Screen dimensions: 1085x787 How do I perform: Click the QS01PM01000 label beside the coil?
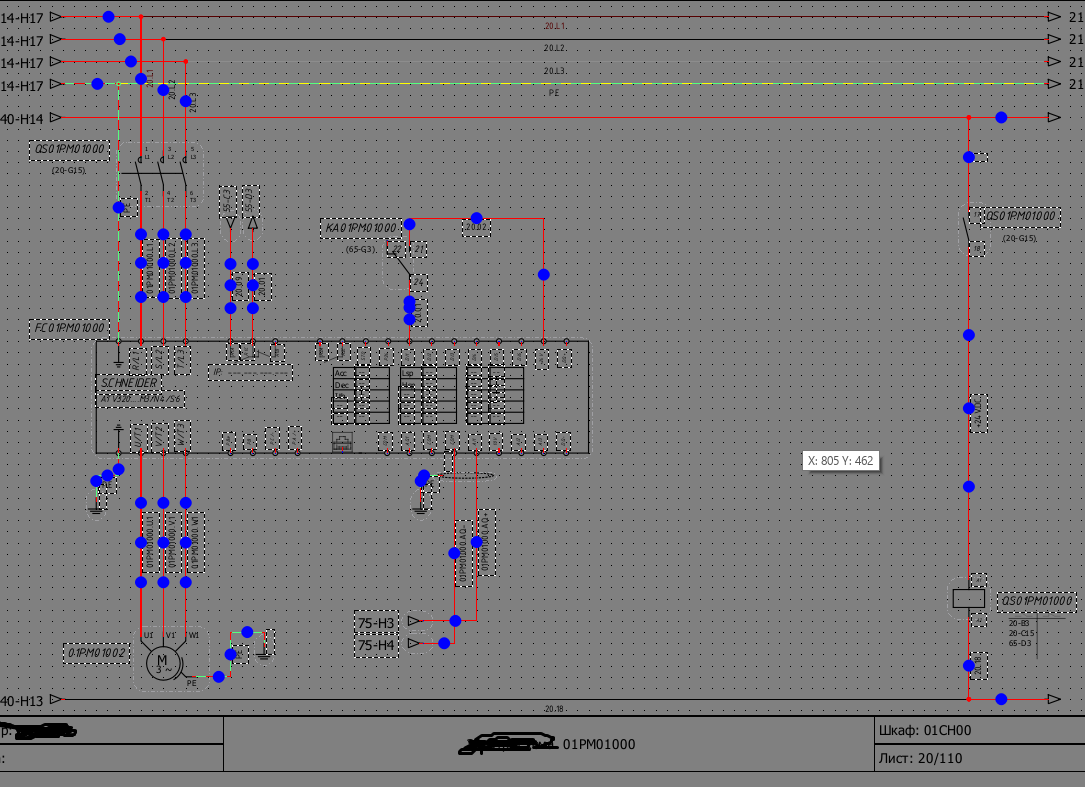click(x=1036, y=601)
